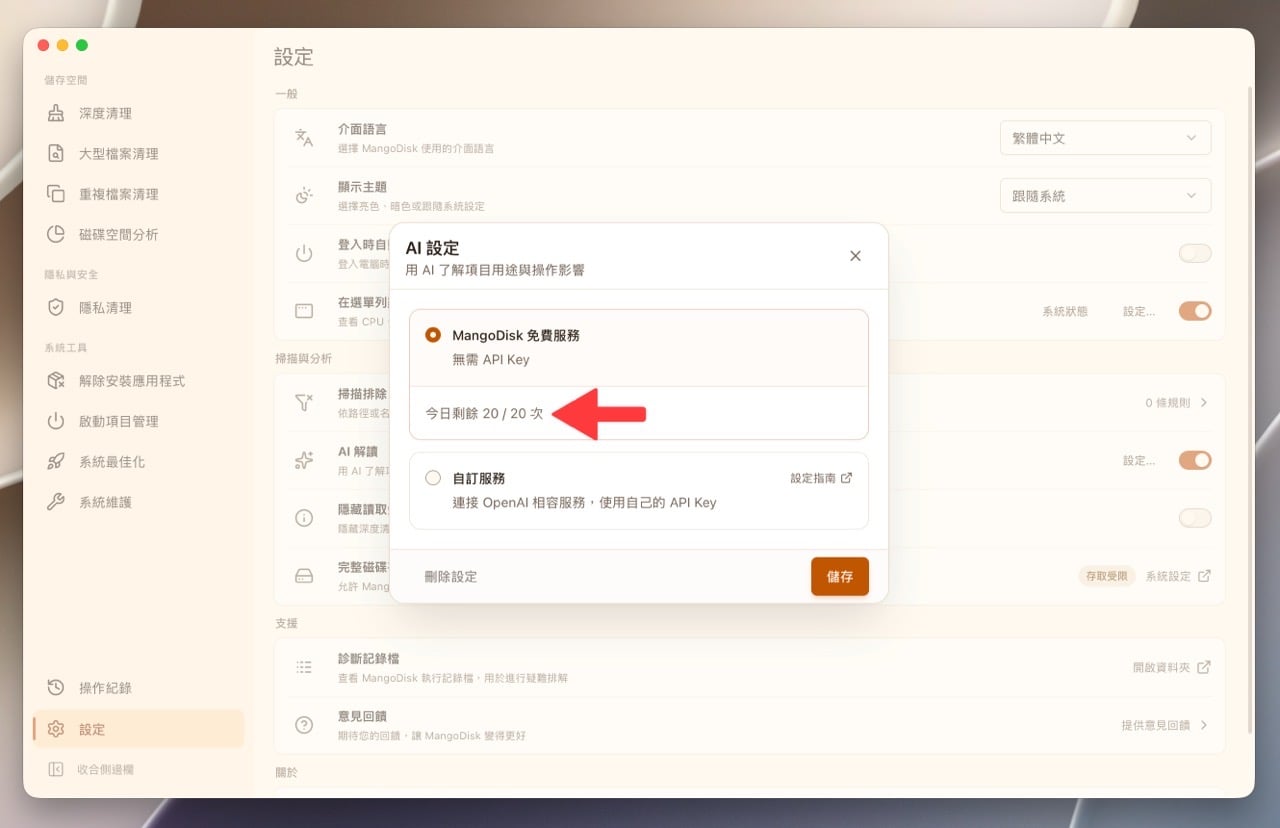
Task: Open 解除安裝應用程式 box icon
Action: 56,380
